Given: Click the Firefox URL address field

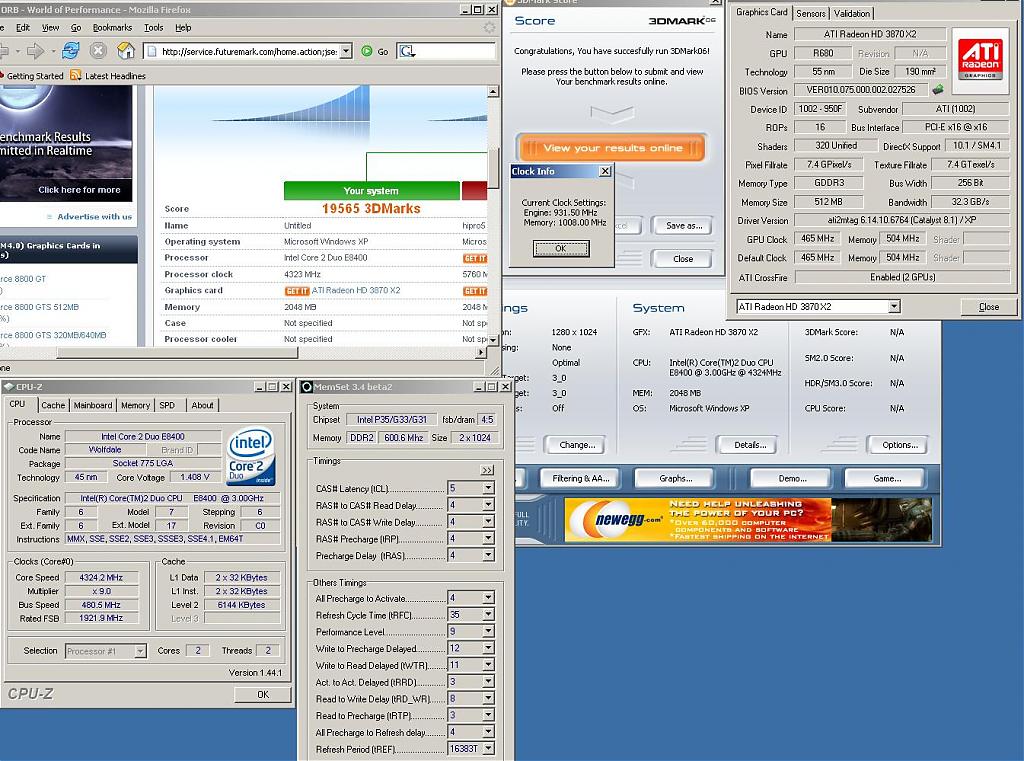Looking at the screenshot, I should pyautogui.click(x=248, y=51).
